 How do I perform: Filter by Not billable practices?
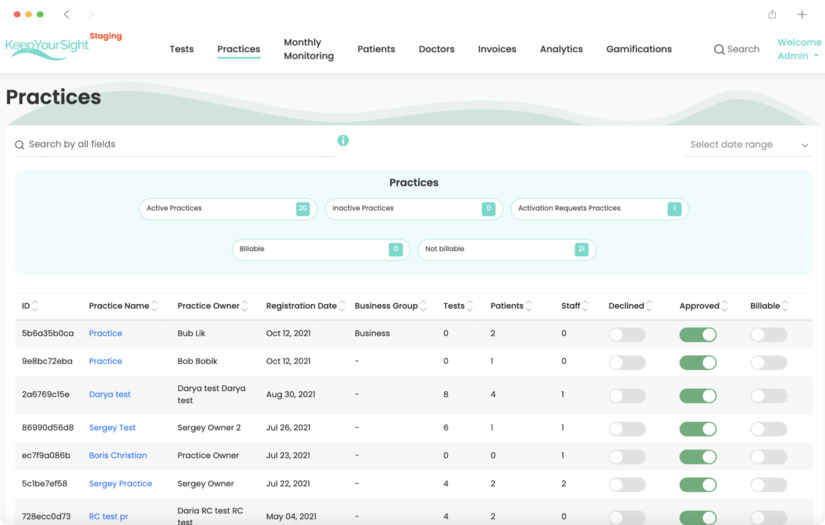pyautogui.click(x=507, y=249)
